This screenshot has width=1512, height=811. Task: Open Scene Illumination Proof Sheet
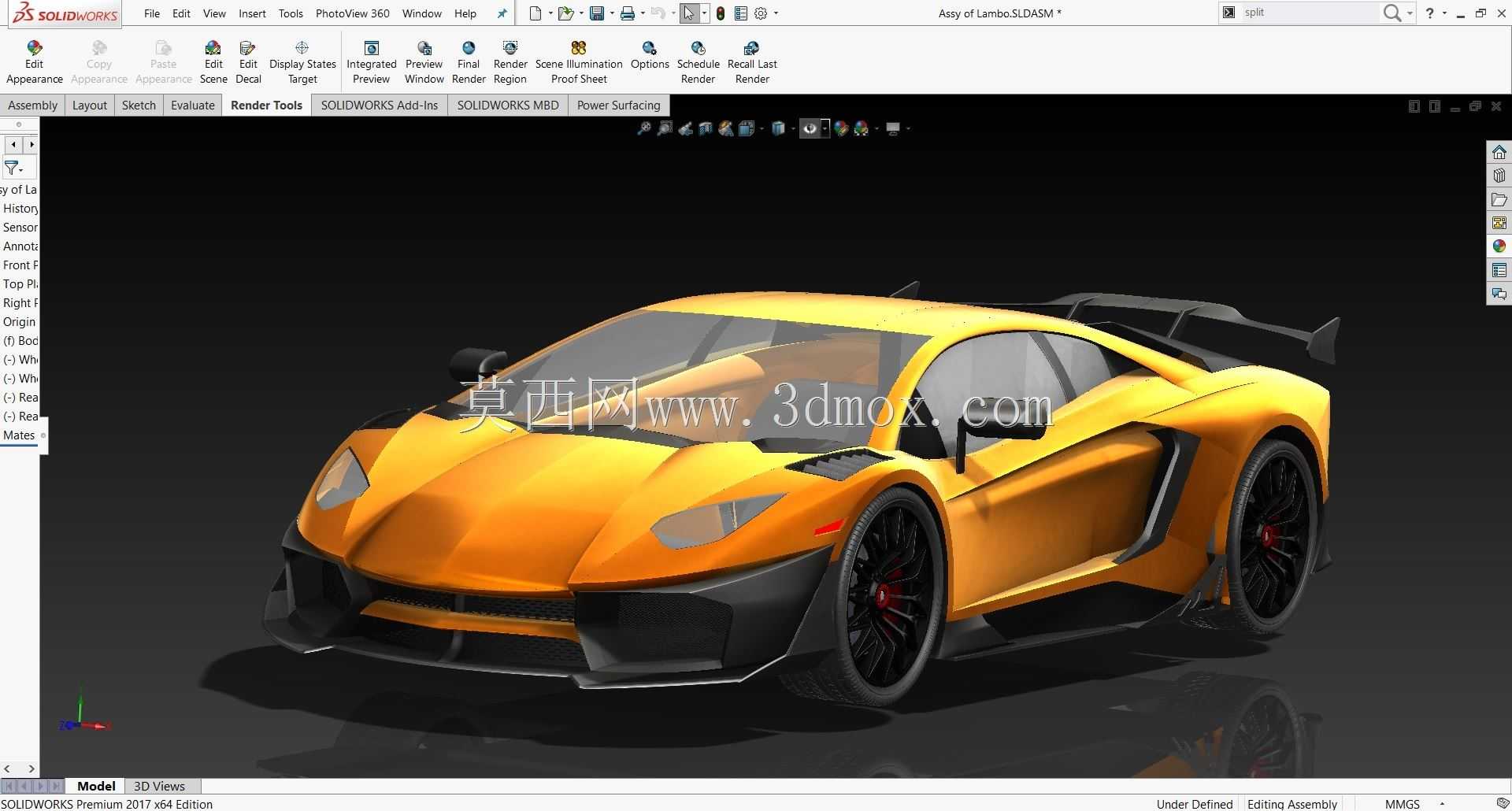[x=579, y=62]
